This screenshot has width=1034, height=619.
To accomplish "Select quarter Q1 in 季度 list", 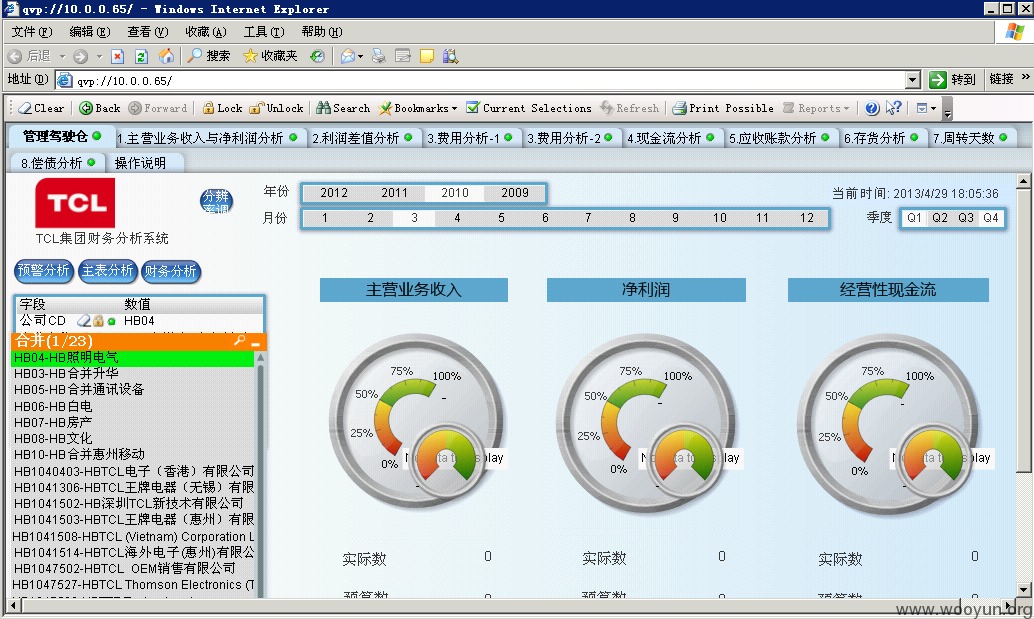I will [915, 218].
